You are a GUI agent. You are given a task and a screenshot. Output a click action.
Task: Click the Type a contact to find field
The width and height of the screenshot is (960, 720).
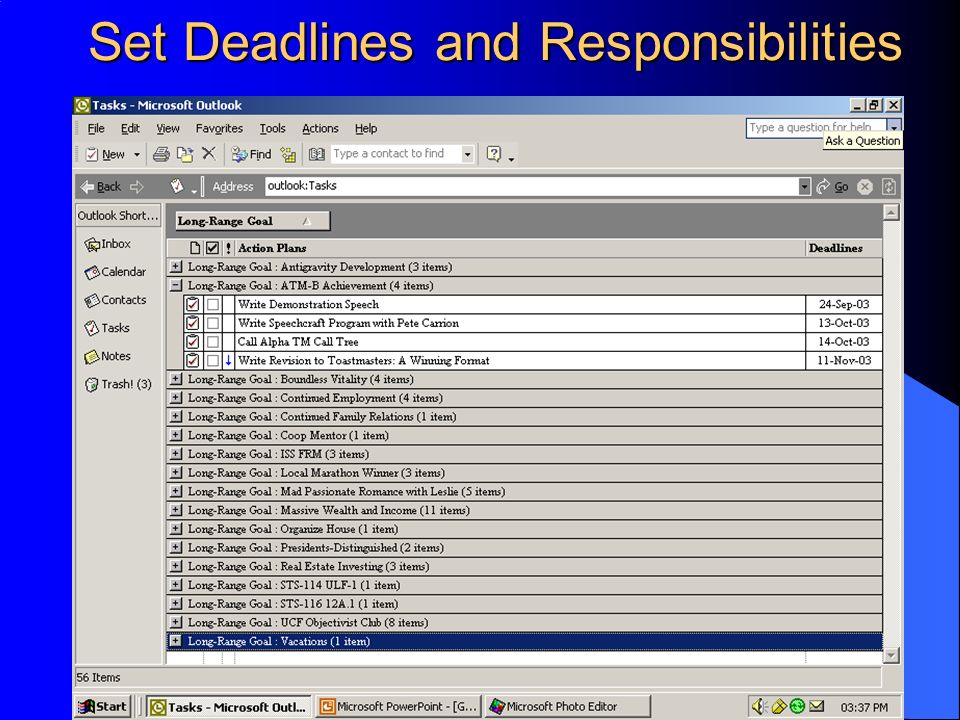coord(396,154)
